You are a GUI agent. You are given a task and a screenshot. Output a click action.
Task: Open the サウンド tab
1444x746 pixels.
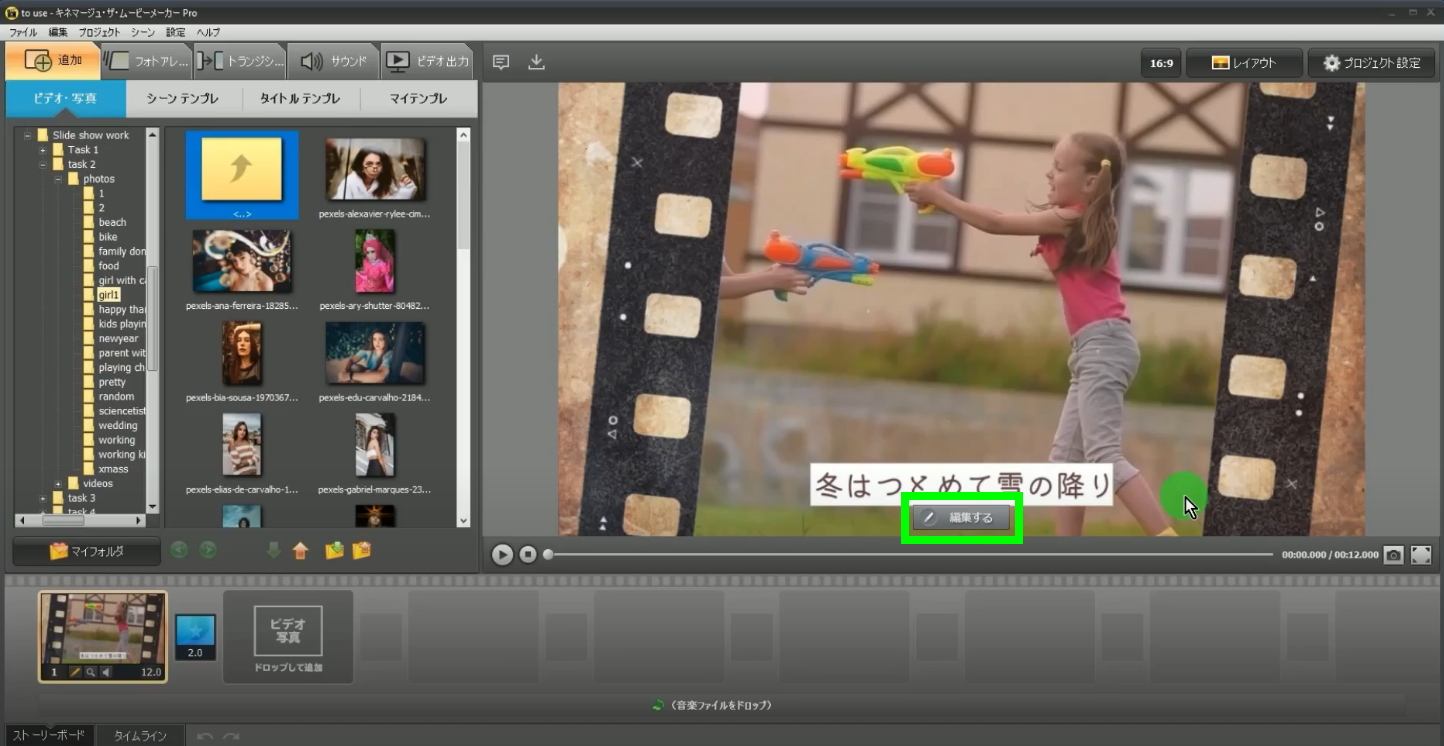pyautogui.click(x=334, y=61)
